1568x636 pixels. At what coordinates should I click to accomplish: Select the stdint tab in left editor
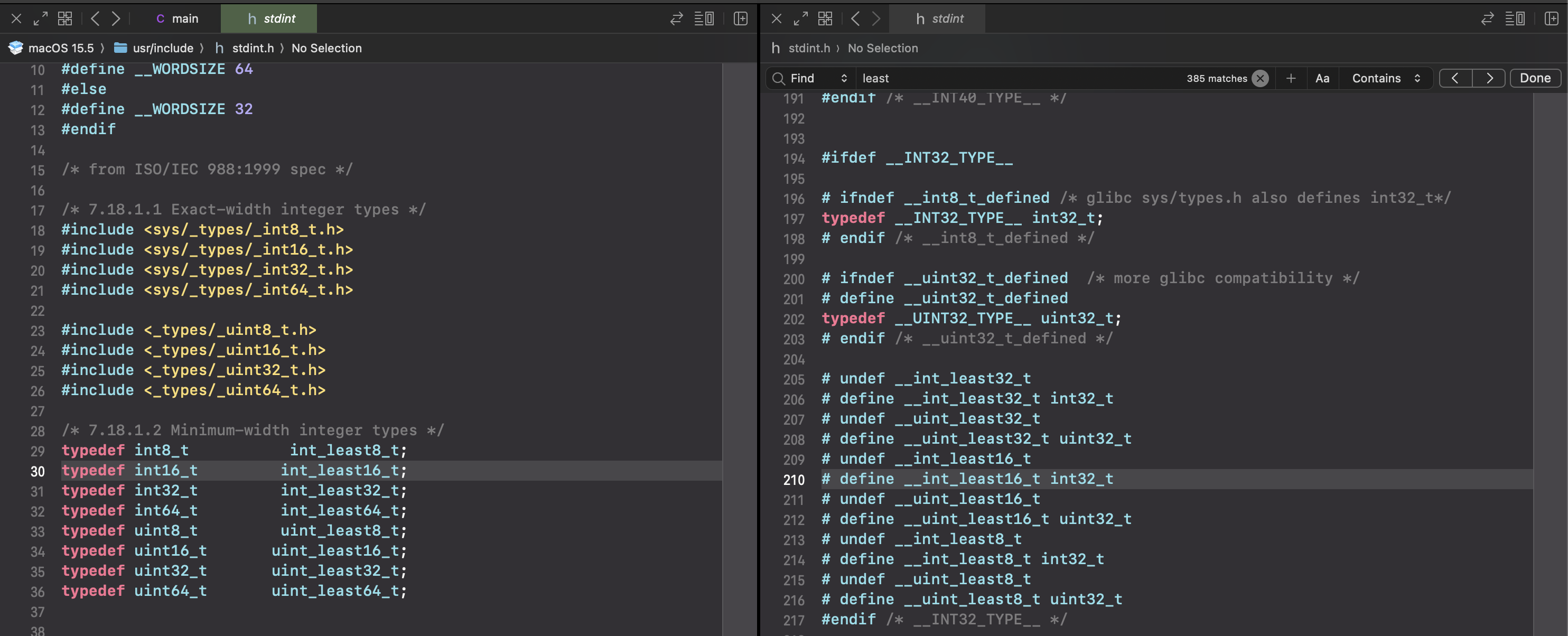coord(271,18)
